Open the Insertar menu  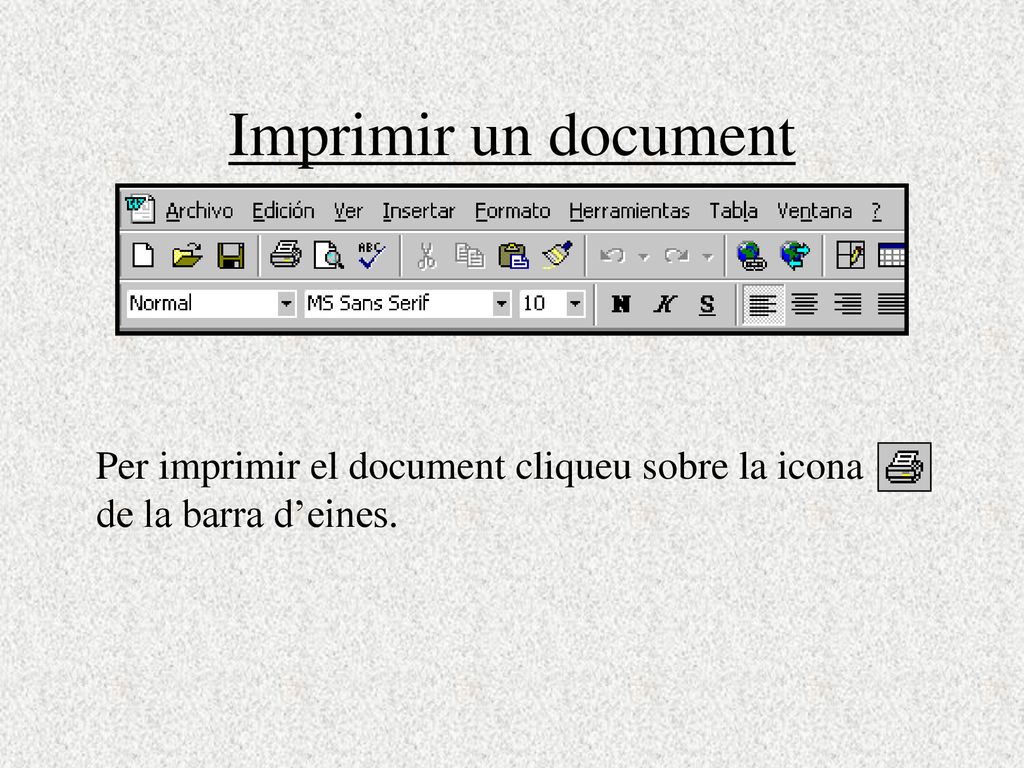tap(419, 211)
